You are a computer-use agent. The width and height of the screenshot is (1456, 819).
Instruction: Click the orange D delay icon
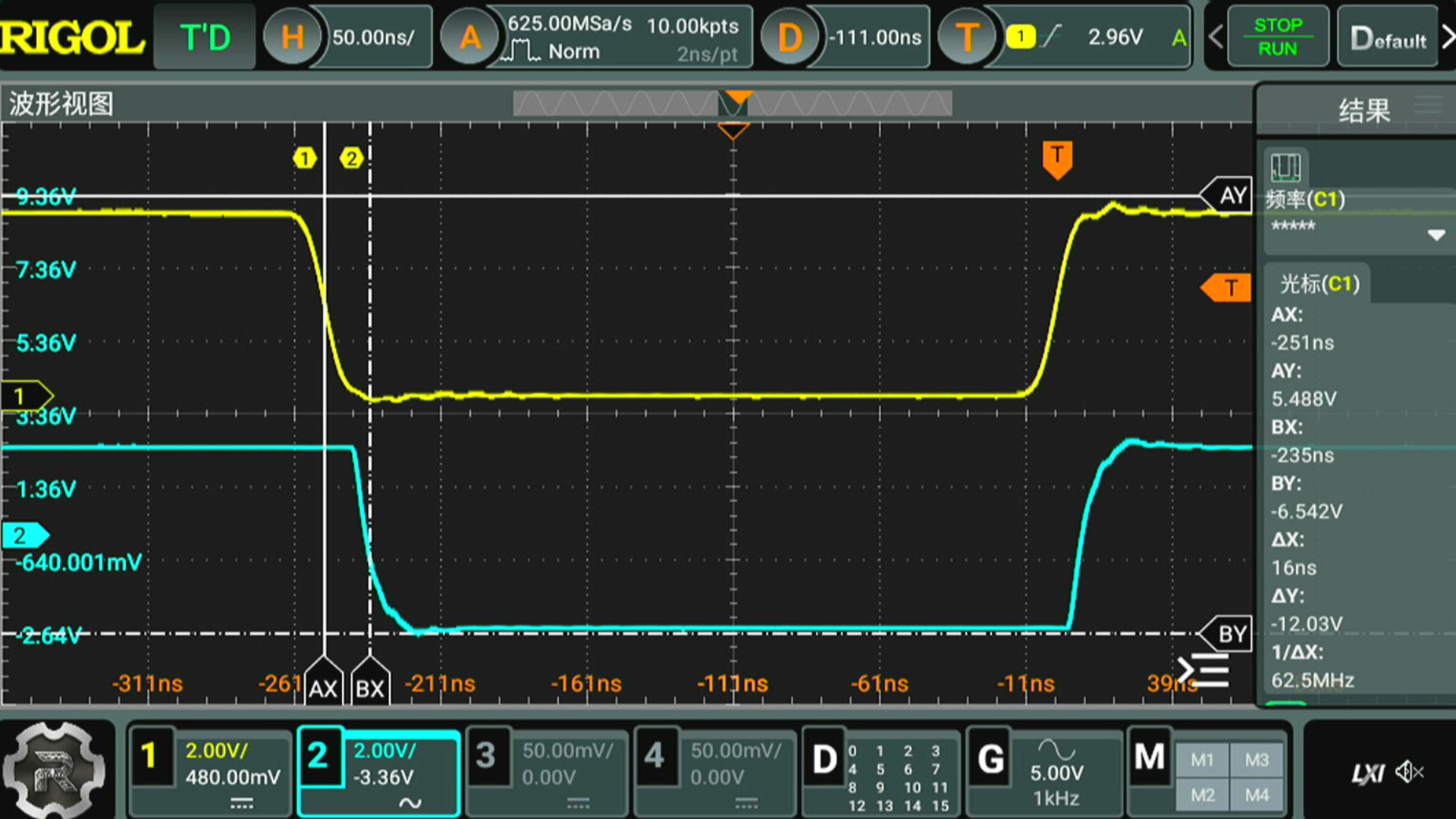789,37
